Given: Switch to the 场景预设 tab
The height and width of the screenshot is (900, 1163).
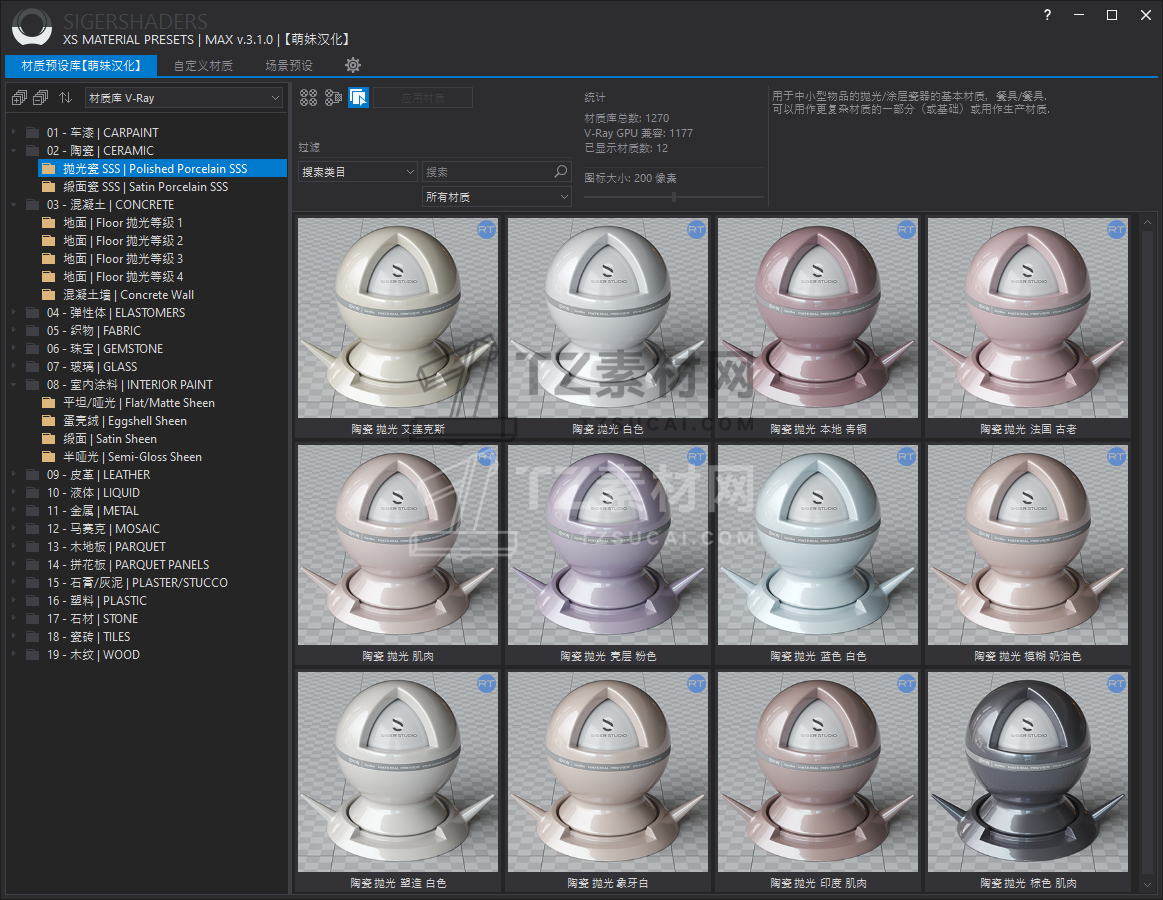Looking at the screenshot, I should tap(289, 66).
